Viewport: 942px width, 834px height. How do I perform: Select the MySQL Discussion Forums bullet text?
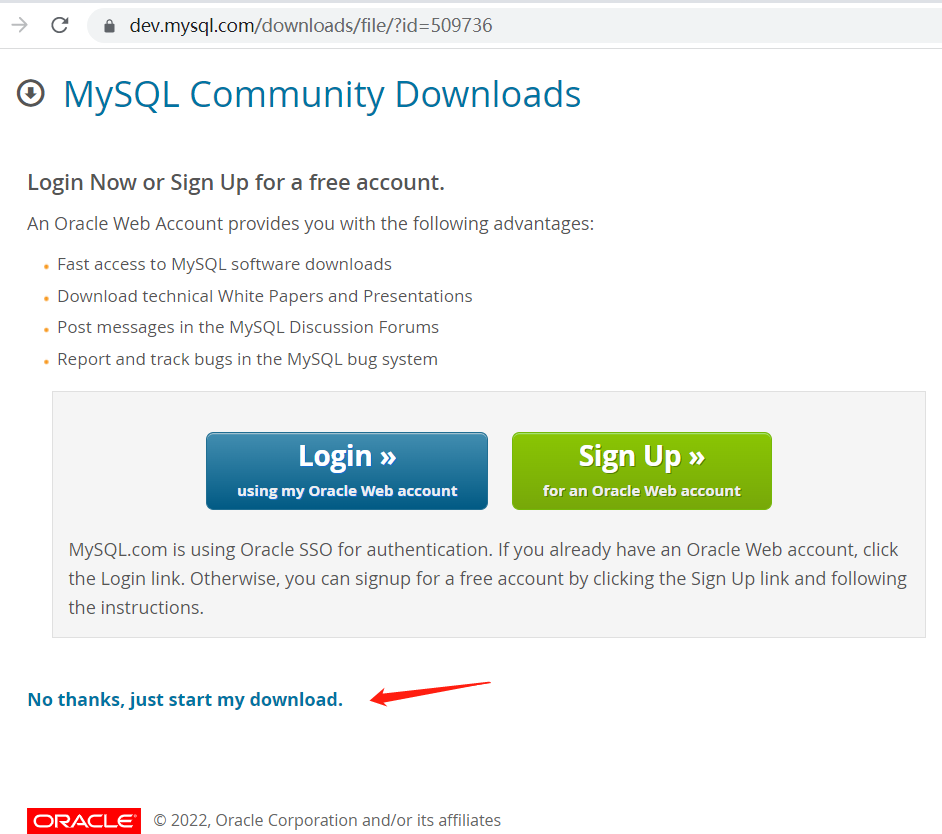248,327
